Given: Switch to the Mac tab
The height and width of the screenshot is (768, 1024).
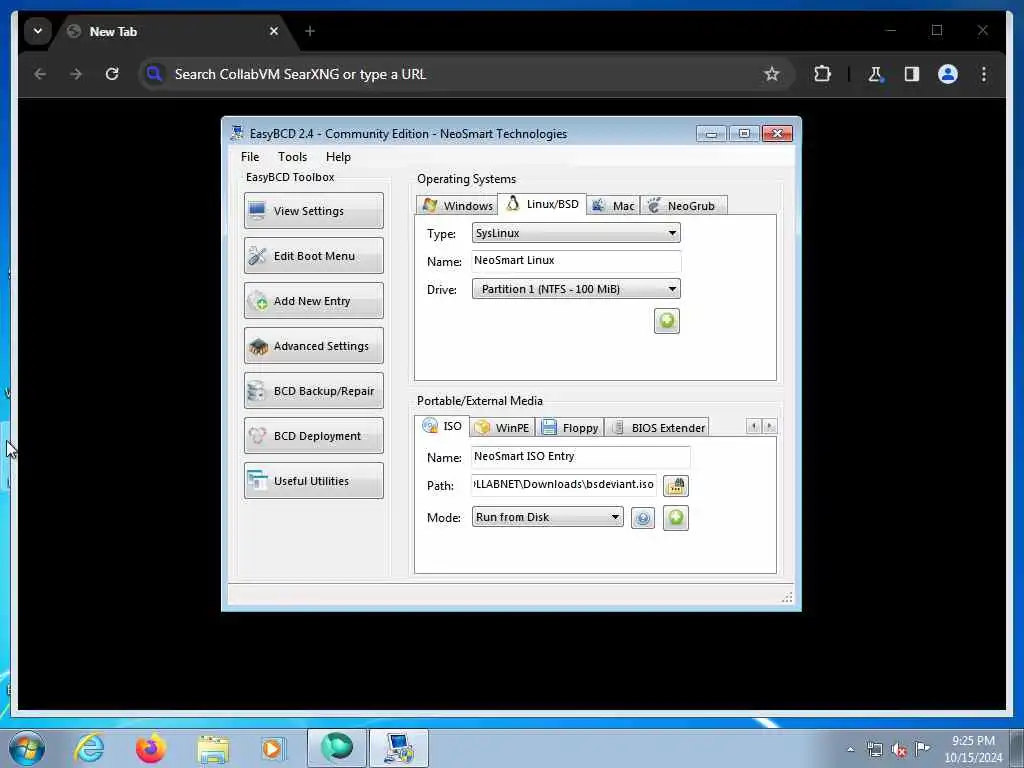Looking at the screenshot, I should point(613,206).
